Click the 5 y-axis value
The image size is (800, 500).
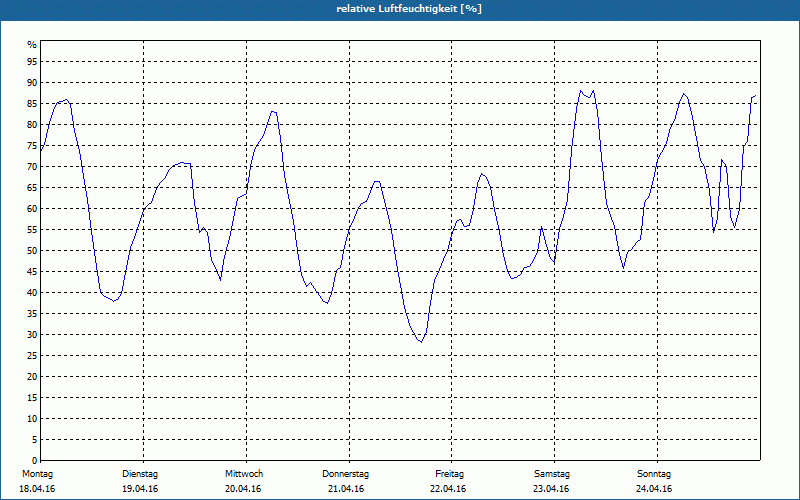pos(35,440)
